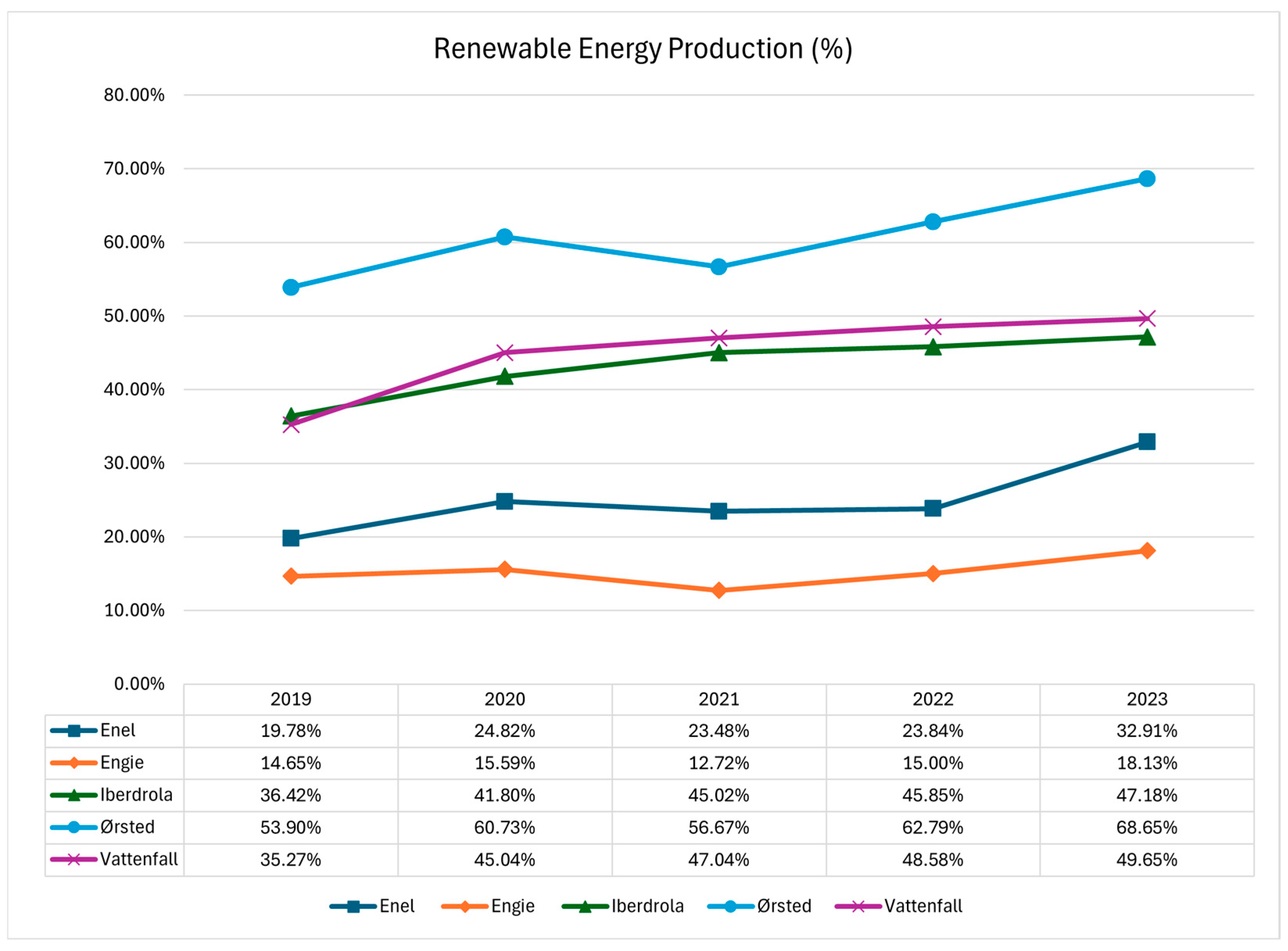
Task: Click Ørsted 2023 value 68.65% in table
Action: point(1146,827)
